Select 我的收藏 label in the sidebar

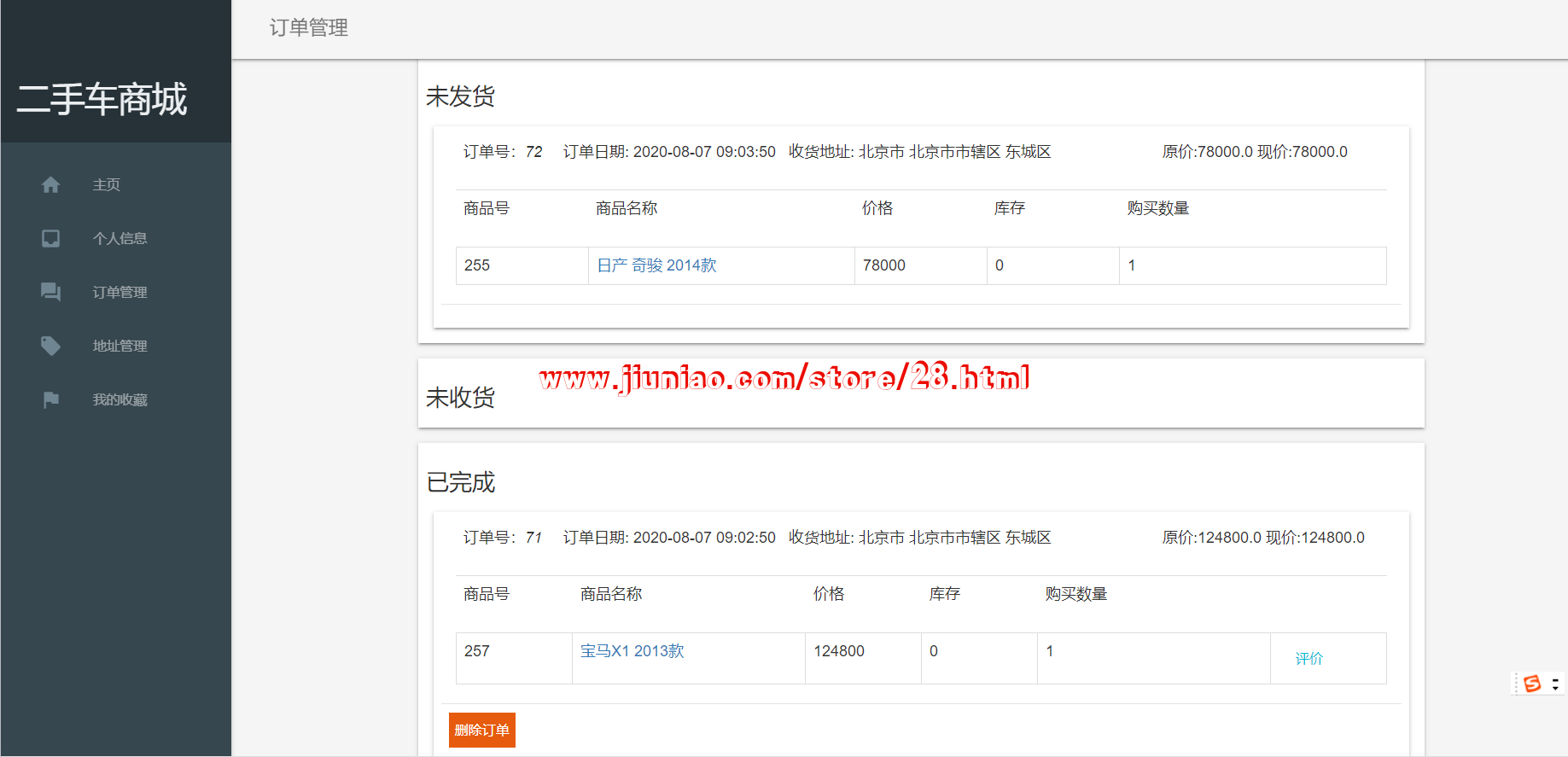[x=119, y=400]
